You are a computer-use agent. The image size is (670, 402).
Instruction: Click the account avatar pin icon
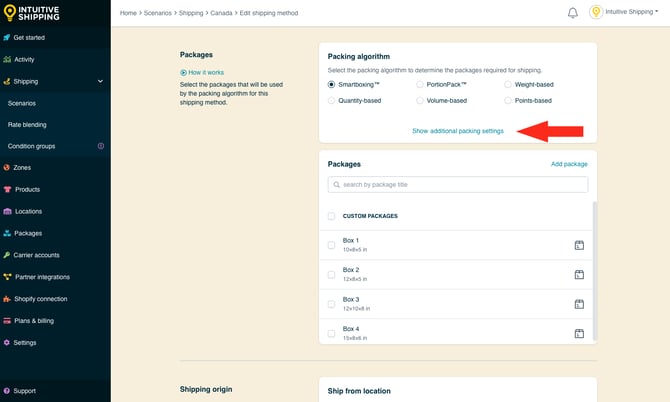[x=596, y=12]
